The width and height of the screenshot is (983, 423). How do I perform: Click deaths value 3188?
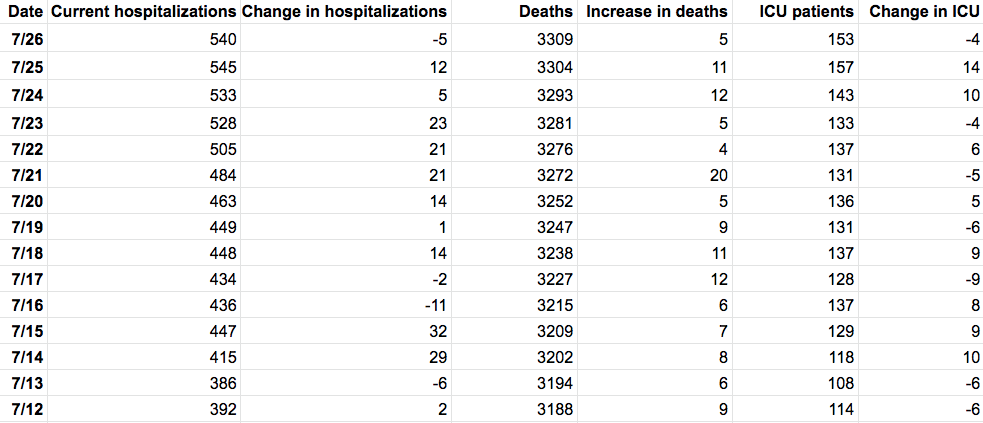click(555, 408)
